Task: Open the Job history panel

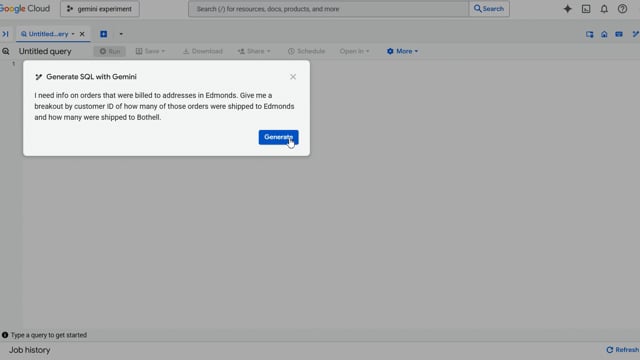Action: [30, 350]
